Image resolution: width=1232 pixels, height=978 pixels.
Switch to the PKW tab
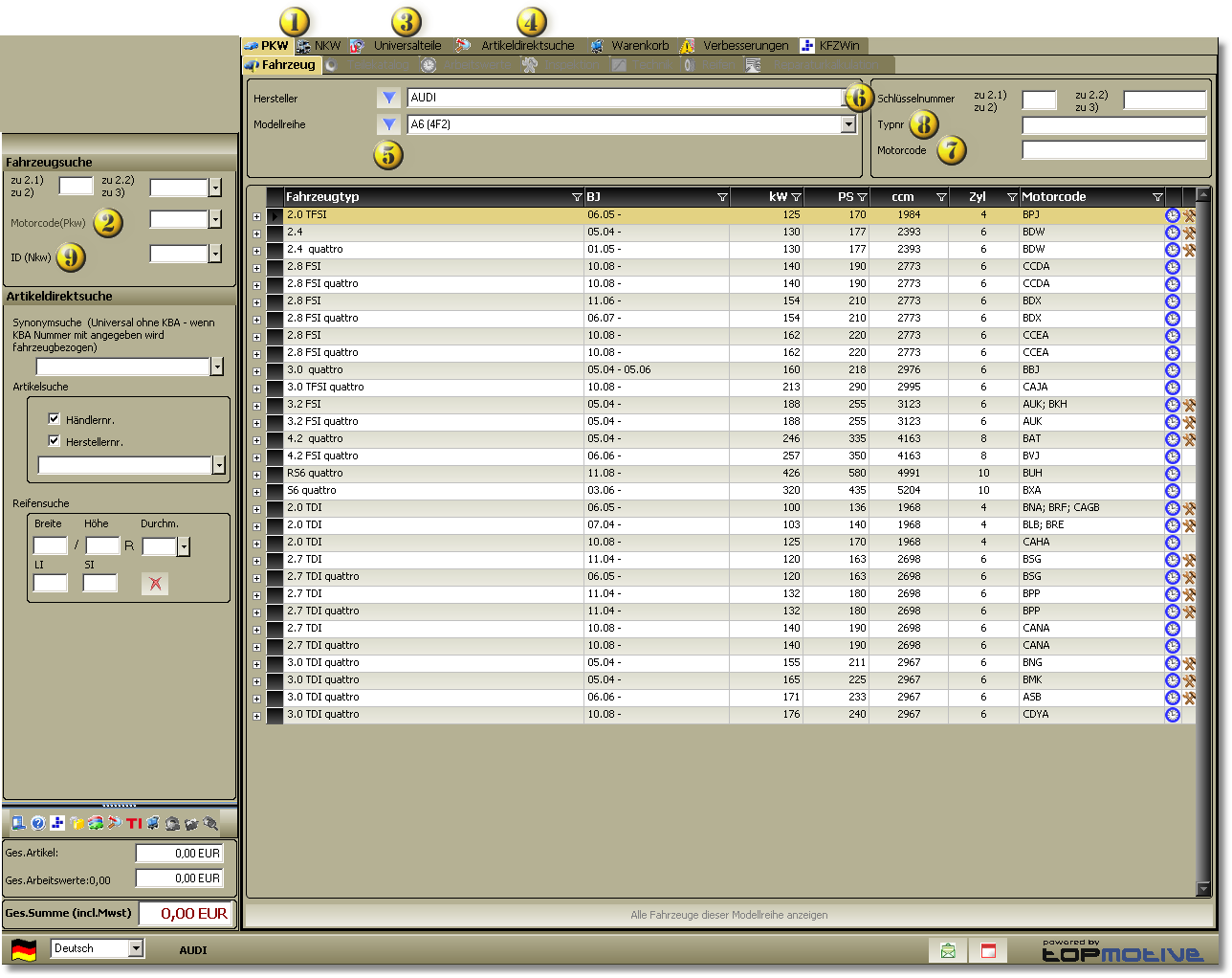tap(266, 45)
